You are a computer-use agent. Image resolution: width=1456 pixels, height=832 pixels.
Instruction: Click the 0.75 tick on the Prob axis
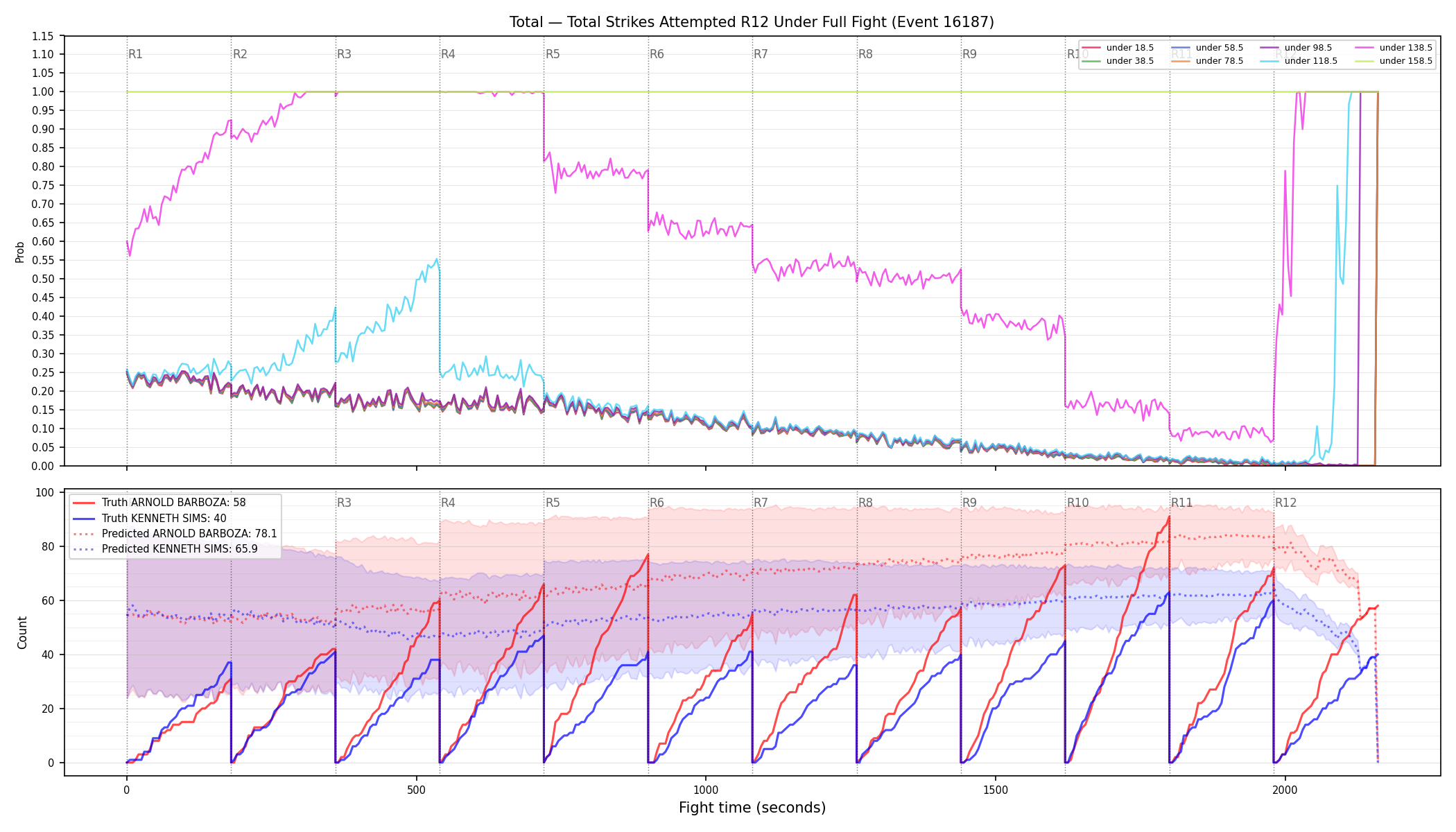[43, 185]
